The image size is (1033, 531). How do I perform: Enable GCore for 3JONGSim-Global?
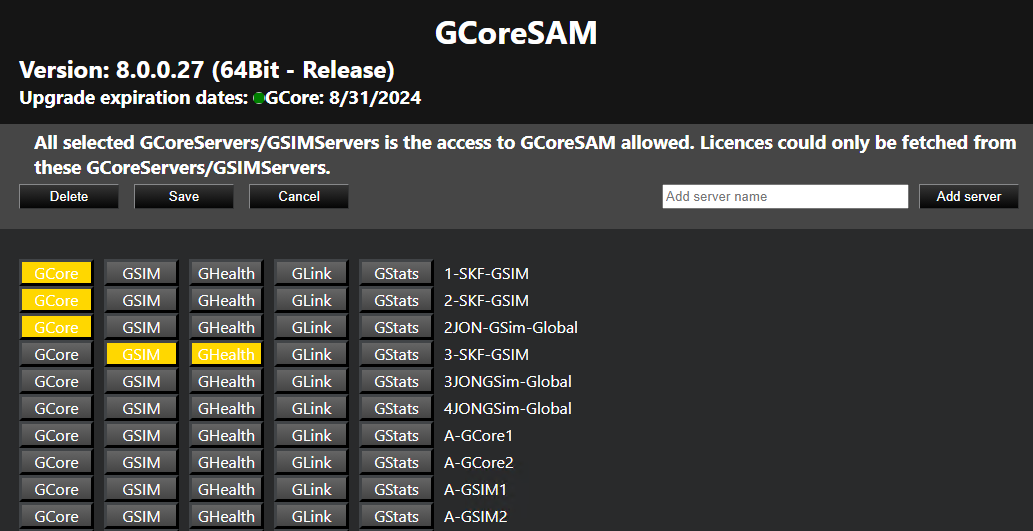[56, 381]
